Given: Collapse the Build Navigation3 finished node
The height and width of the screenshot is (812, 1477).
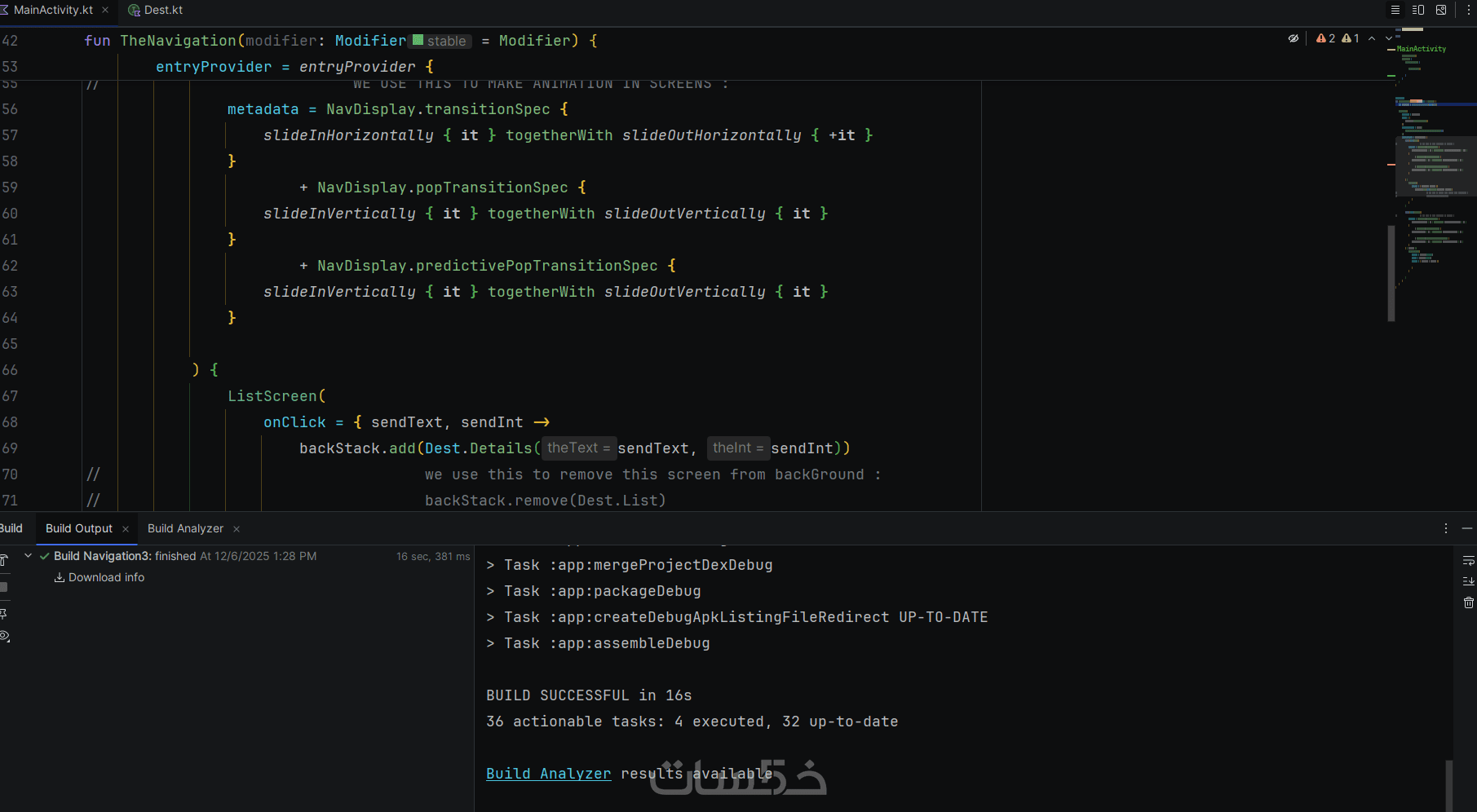Looking at the screenshot, I should [29, 556].
